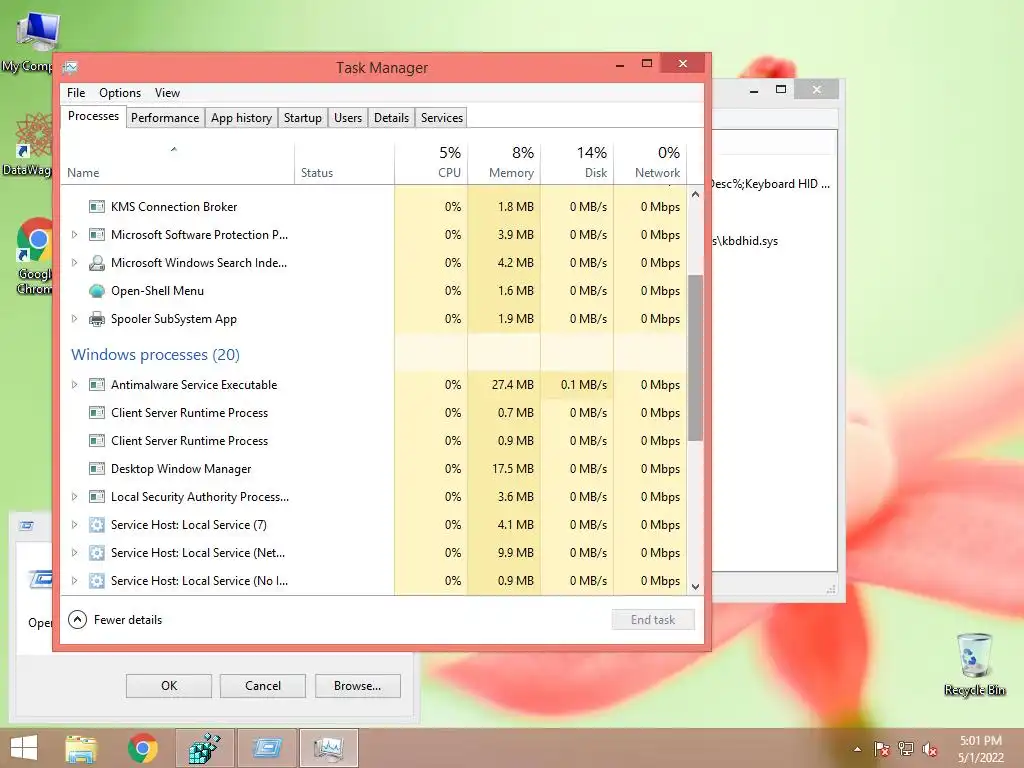Open the Google Chrome desktop shortcut
Image resolution: width=1024 pixels, height=768 pixels.
(x=35, y=257)
